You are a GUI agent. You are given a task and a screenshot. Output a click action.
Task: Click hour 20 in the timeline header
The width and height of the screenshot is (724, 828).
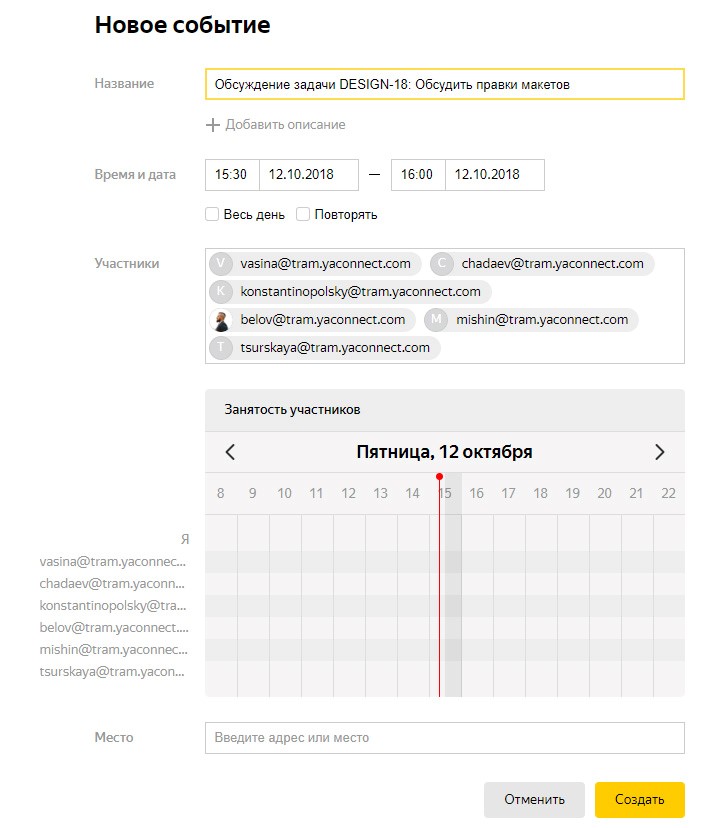(604, 493)
